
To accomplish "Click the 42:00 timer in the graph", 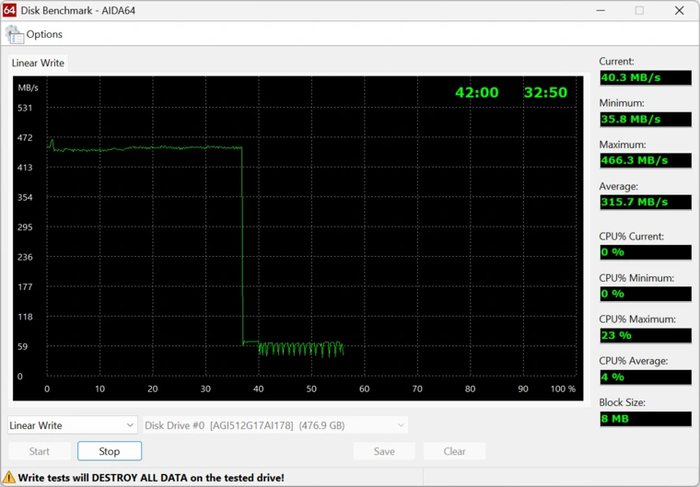I will click(476, 92).
